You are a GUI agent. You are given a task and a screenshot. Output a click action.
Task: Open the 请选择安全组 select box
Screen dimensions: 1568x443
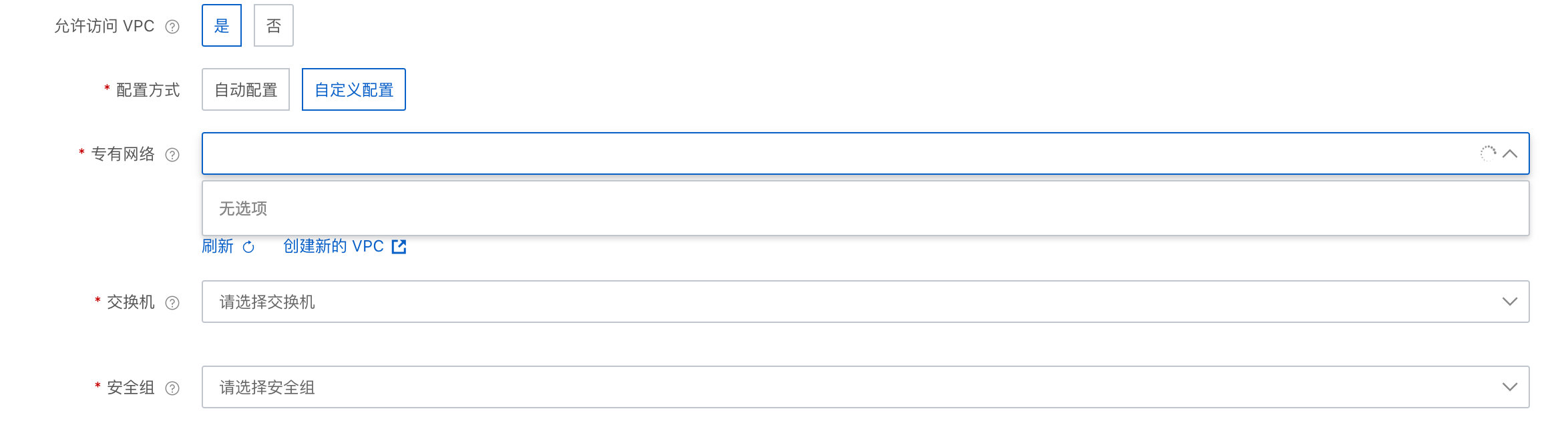pos(865,387)
